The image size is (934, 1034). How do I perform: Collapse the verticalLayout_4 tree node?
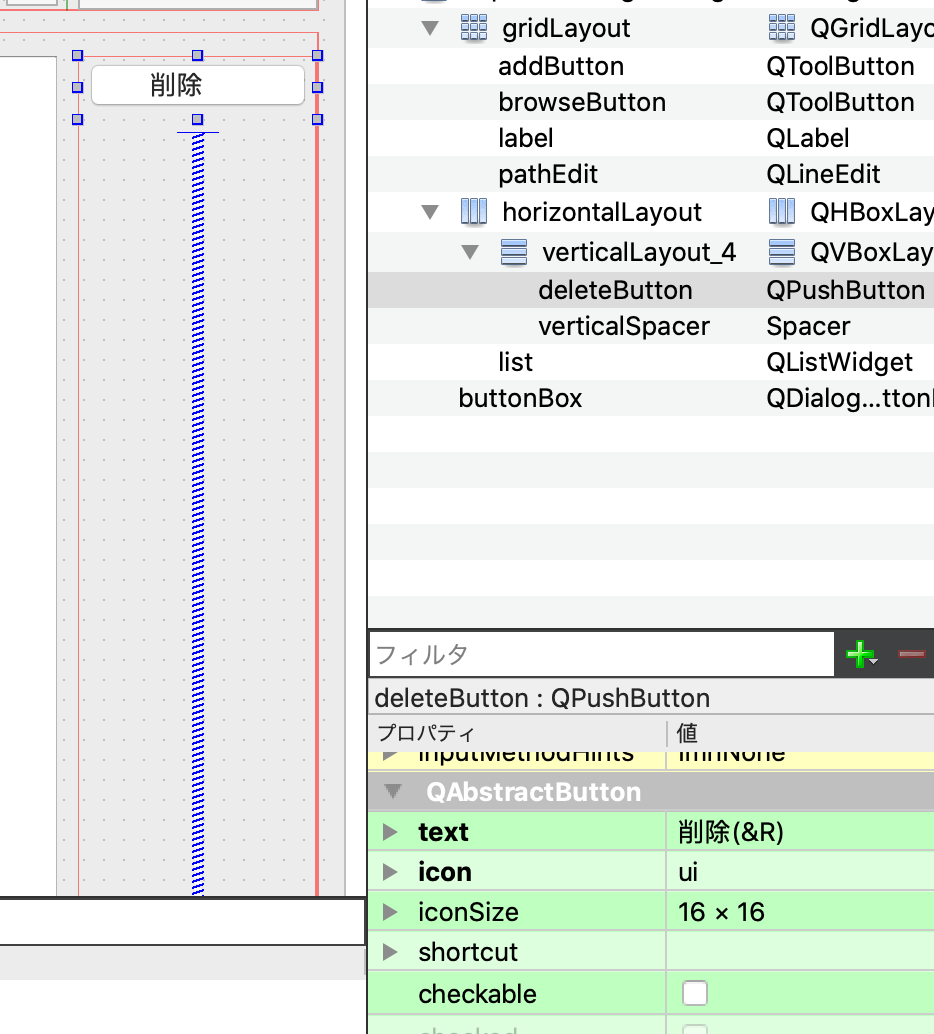[470, 252]
